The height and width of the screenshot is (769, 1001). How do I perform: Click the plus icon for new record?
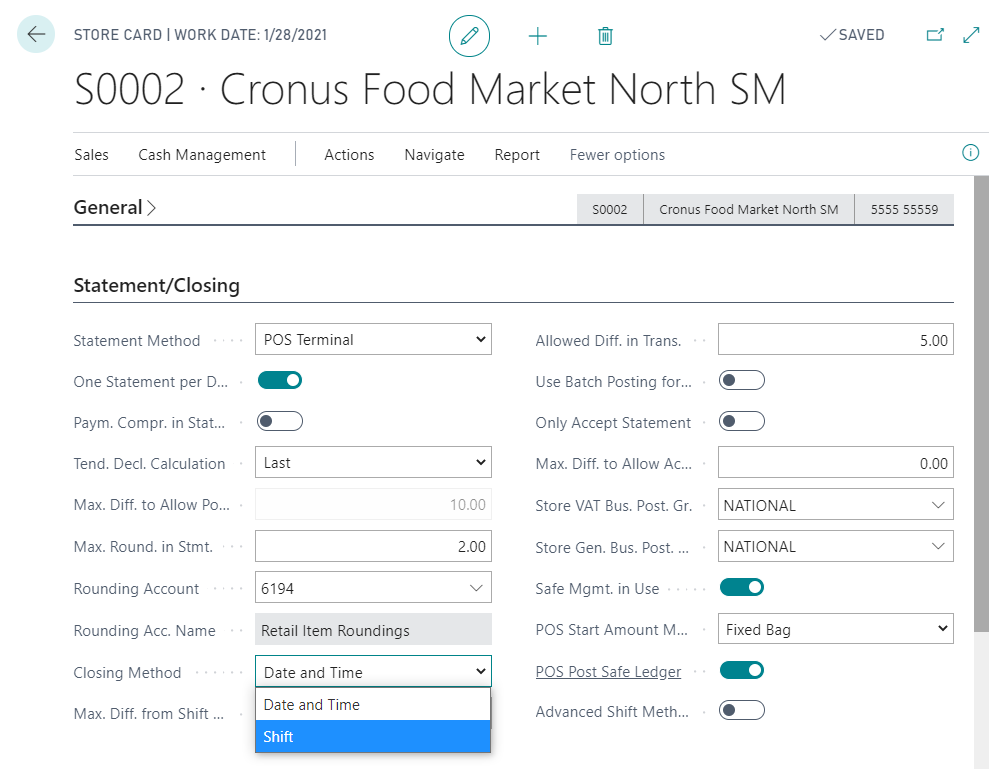538,36
